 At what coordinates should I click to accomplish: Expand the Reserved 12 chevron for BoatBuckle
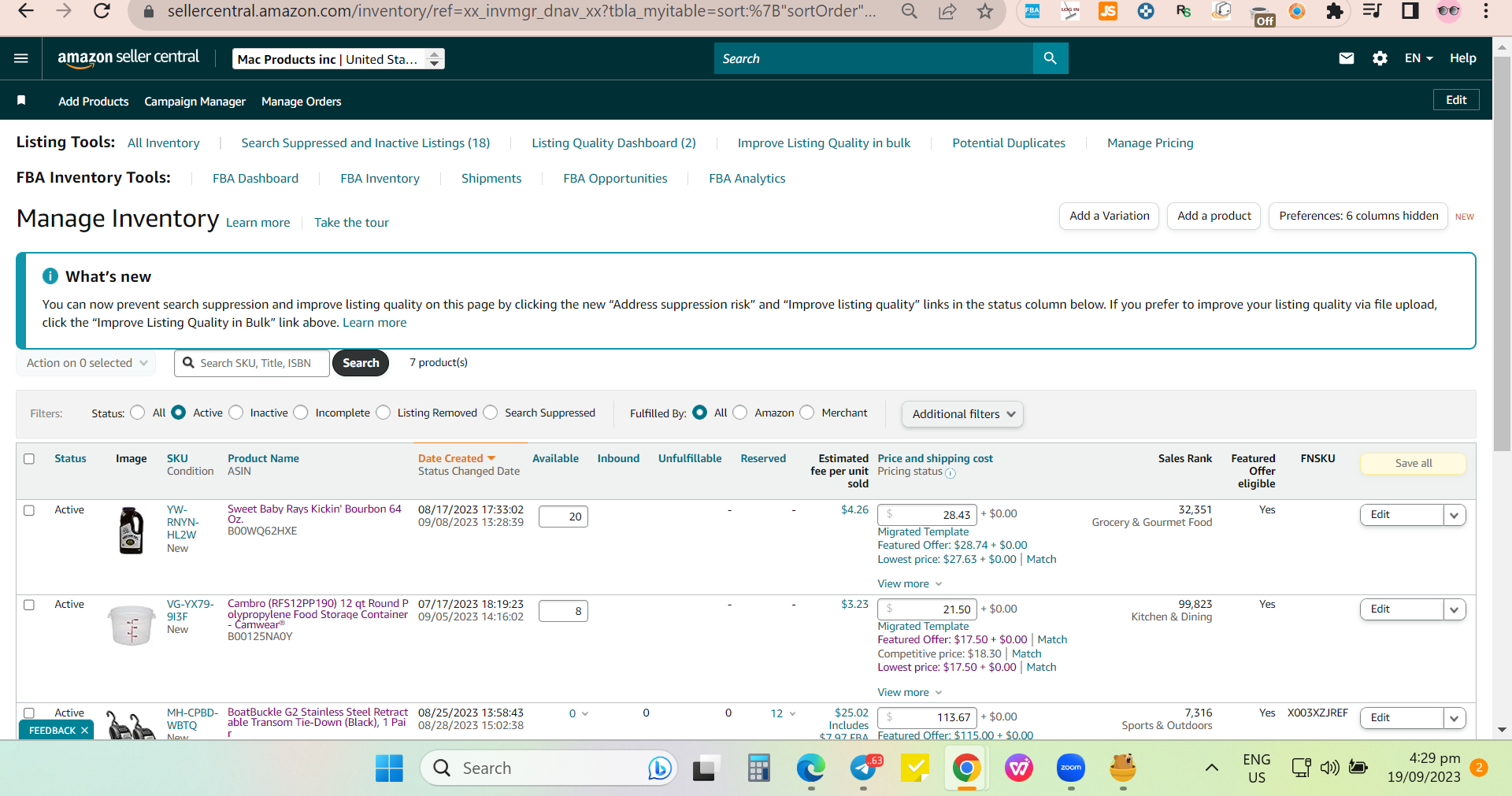click(792, 713)
